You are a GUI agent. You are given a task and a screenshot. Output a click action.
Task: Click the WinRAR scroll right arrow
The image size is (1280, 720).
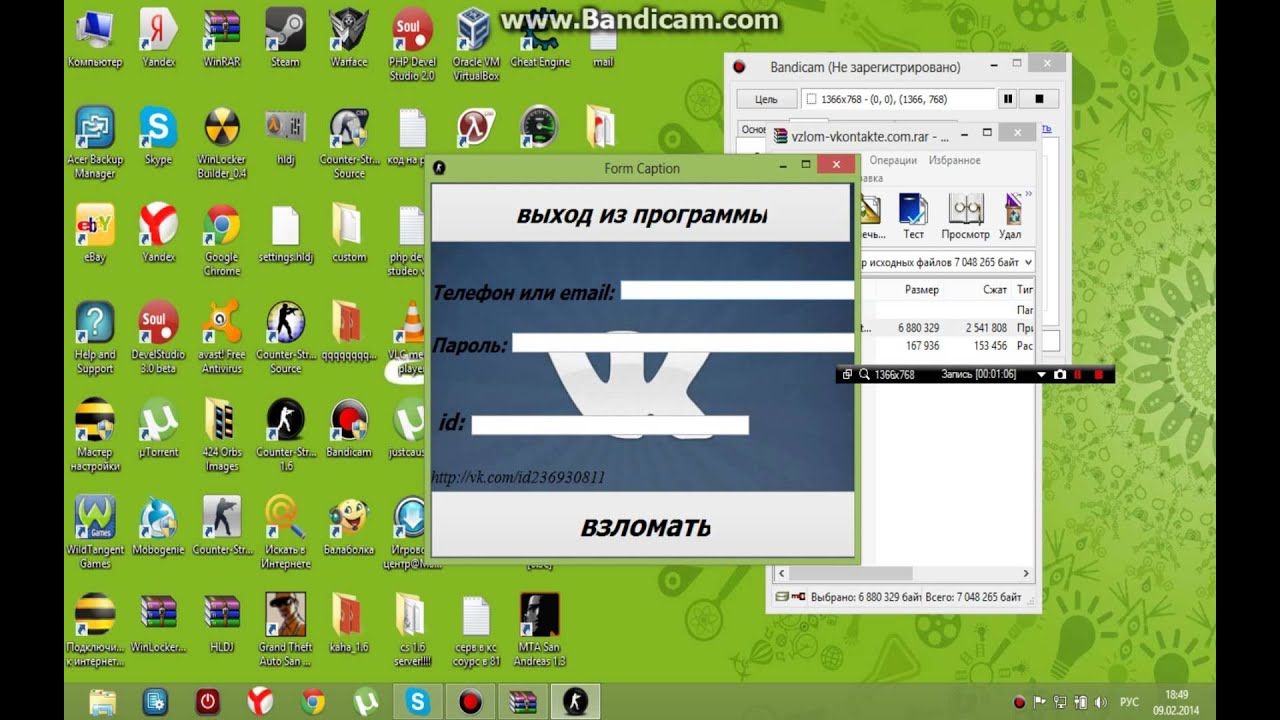point(1026,574)
